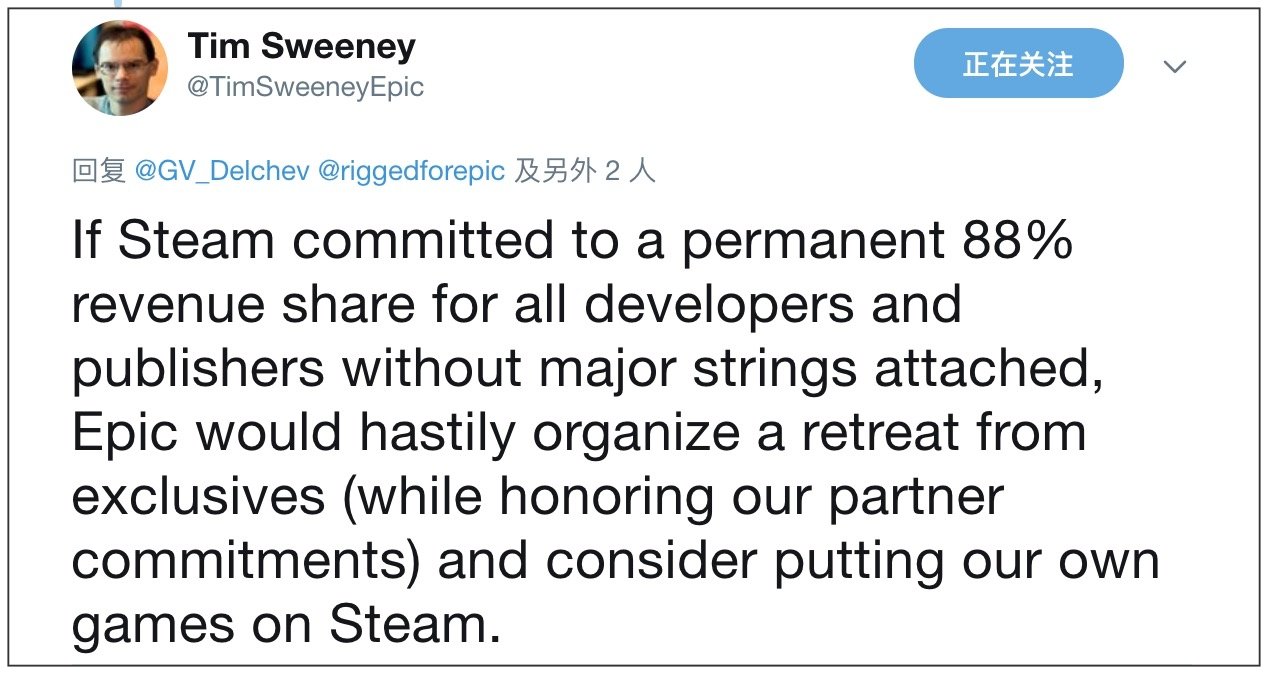1268x674 pixels.
Task: Open the @TimSweeneyEpic handle link
Action: pyautogui.click(x=306, y=87)
